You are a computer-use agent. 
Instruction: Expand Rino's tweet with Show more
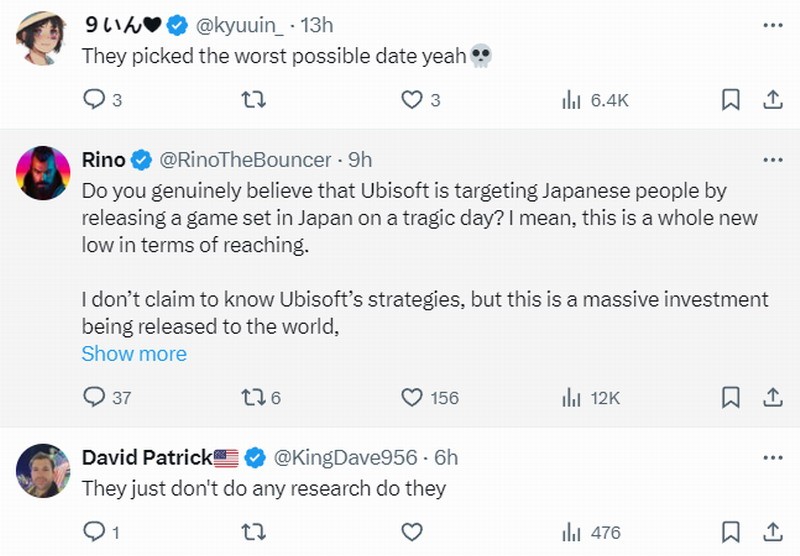click(134, 353)
